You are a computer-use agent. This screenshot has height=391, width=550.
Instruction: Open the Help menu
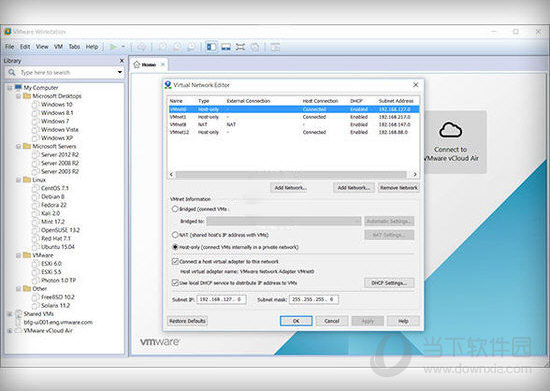coord(92,47)
